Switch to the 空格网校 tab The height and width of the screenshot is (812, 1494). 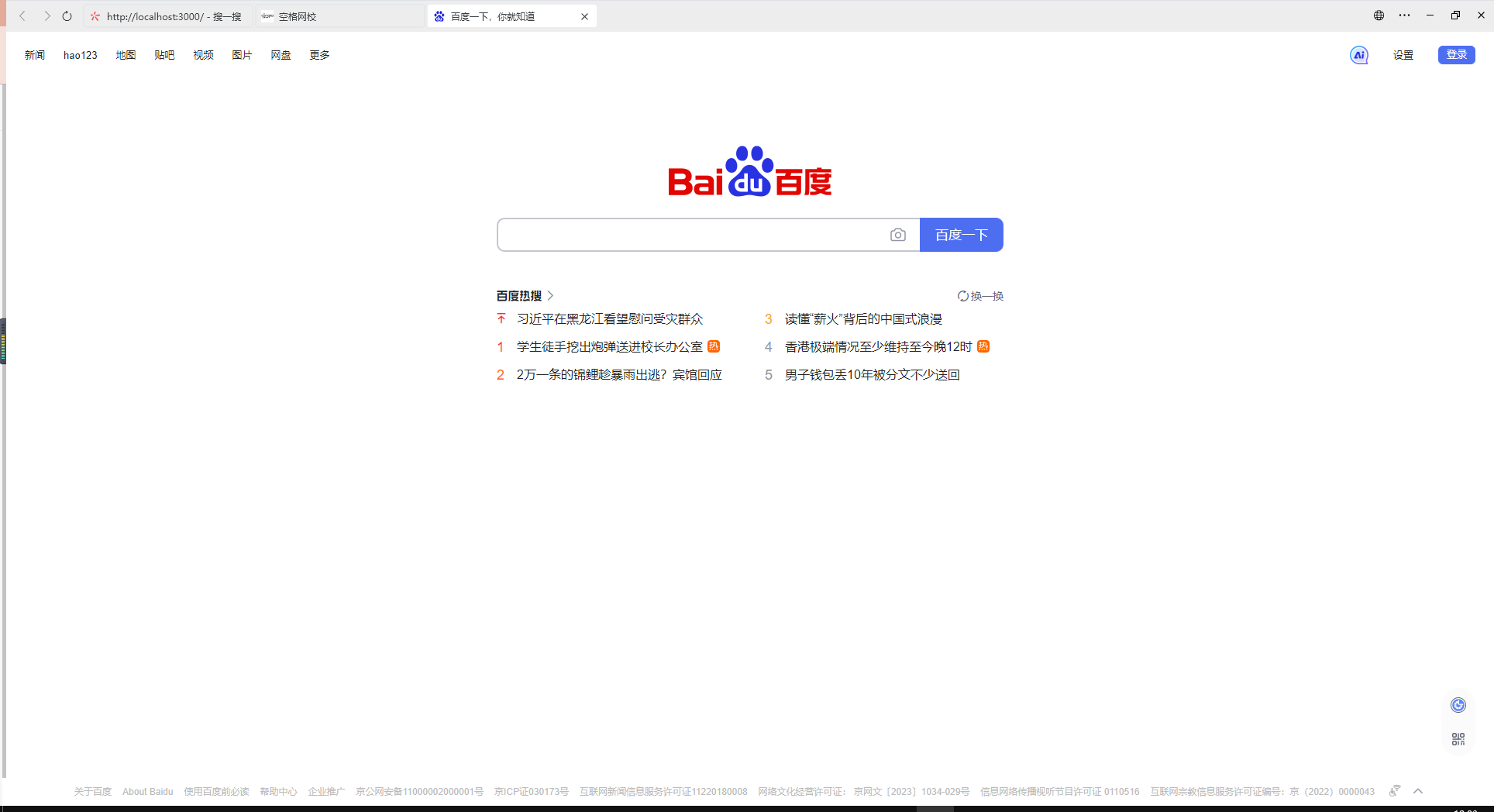(x=339, y=16)
